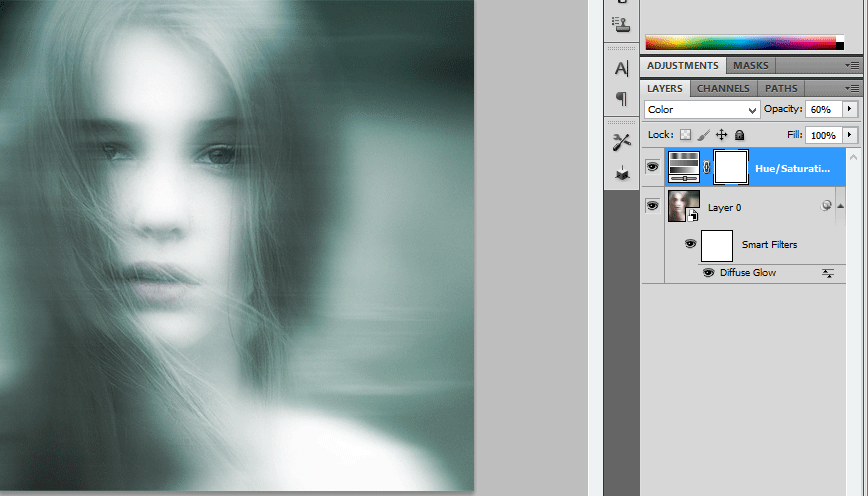Hide Layer 0 visibility eye
The height and width of the screenshot is (496, 868).
click(x=653, y=206)
